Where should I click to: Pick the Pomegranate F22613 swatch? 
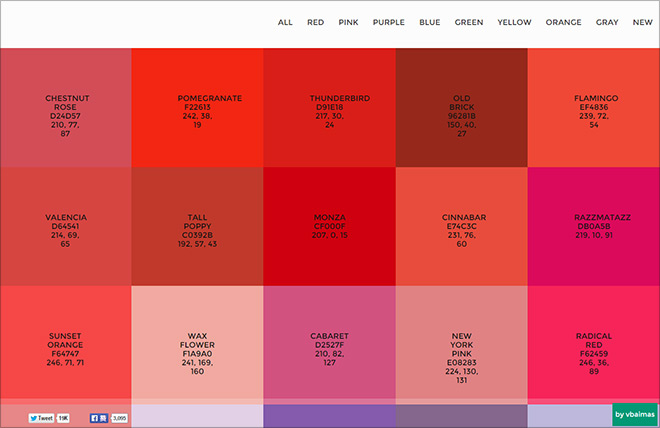197,108
